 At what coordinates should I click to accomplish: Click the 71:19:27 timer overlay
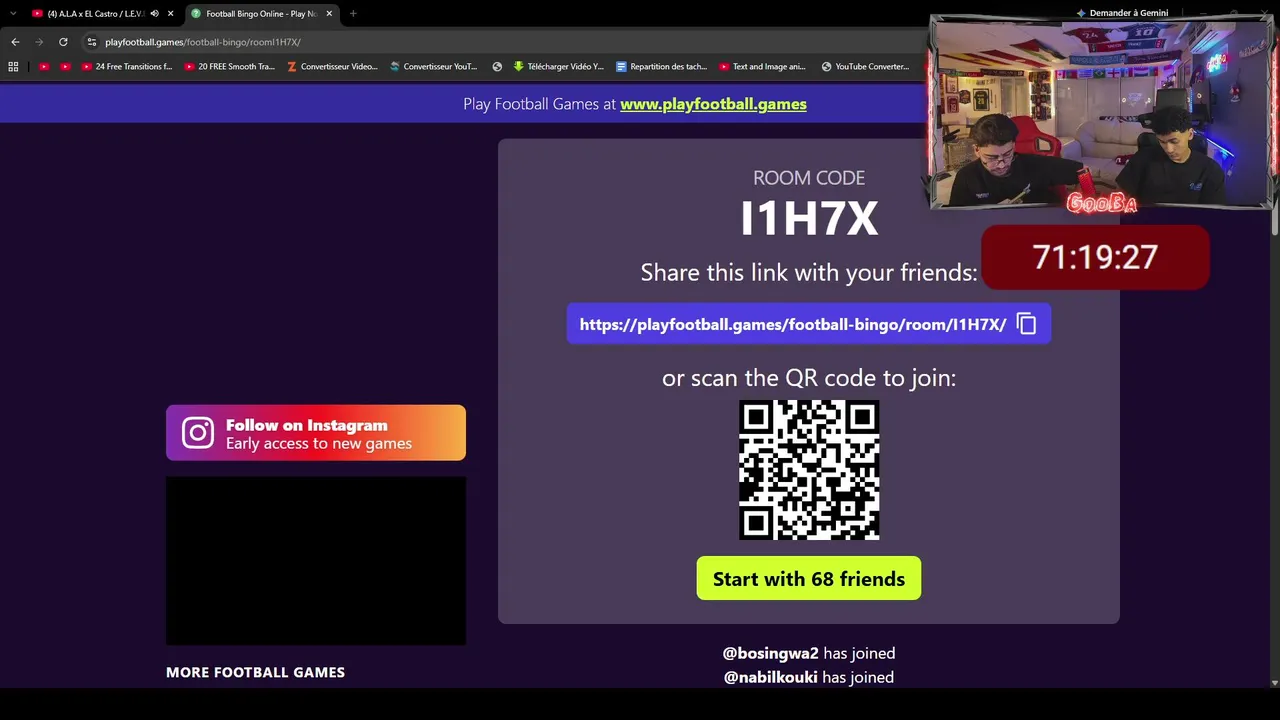coord(1096,257)
